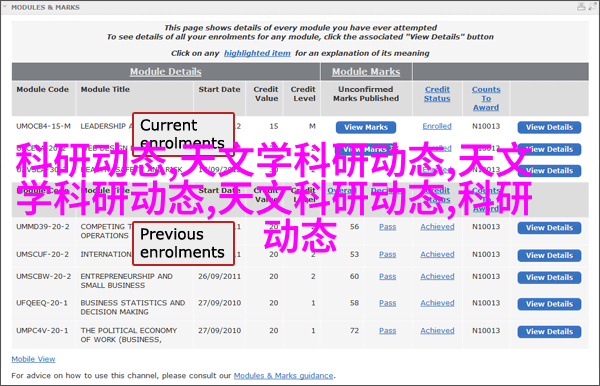Click the MODULES & MARKS channel title
The width and height of the screenshot is (600, 386).
click(x=45, y=7)
